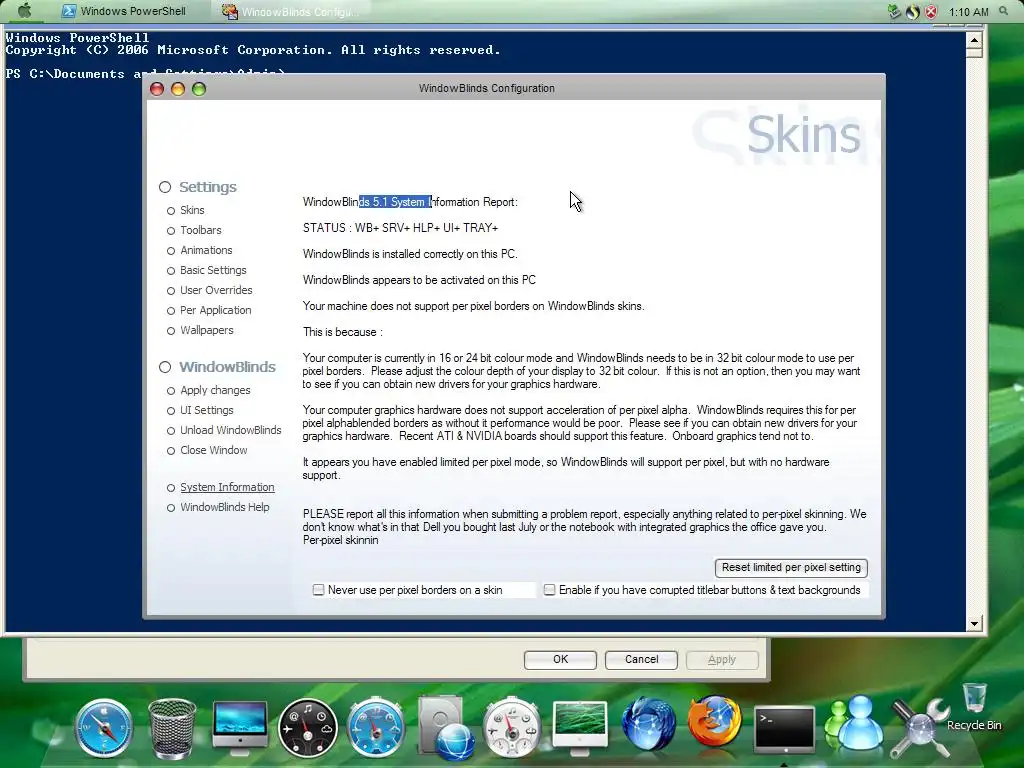
Task: Open Per Application settings
Action: [x=216, y=310]
